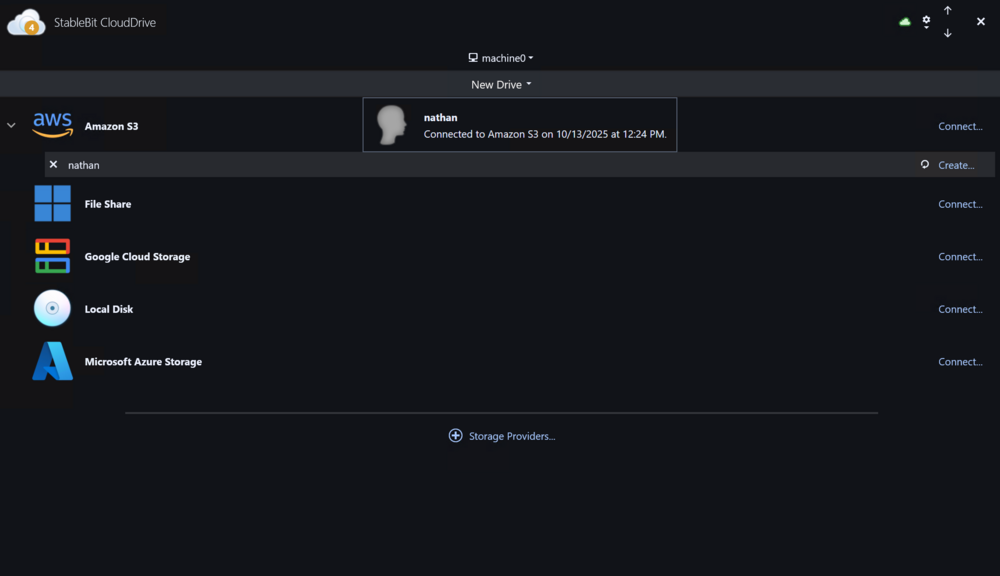Click the up arrow upload icon
Viewport: 1000px width, 576px height.
coord(948,11)
